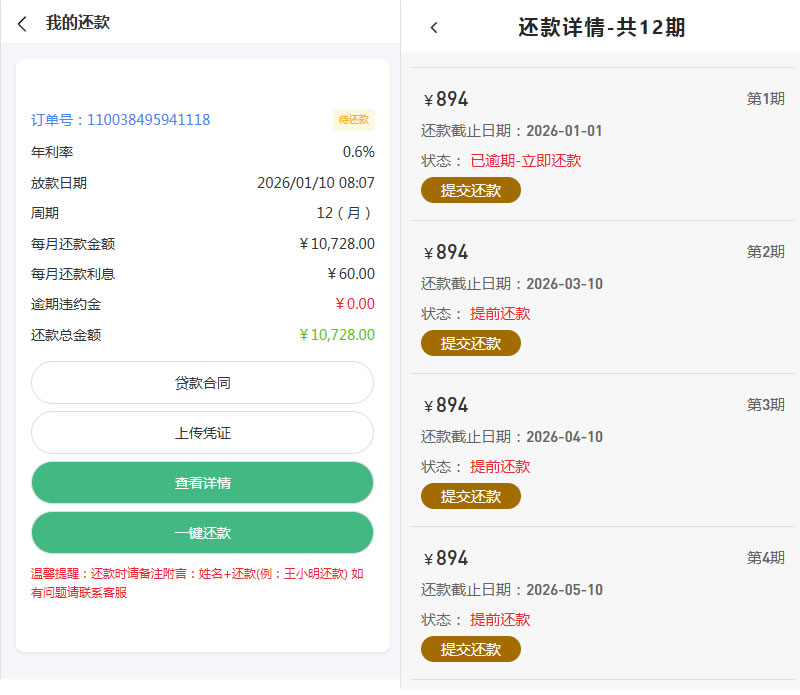Click the green 查看详情 button
This screenshot has height=695, width=800.
202,483
